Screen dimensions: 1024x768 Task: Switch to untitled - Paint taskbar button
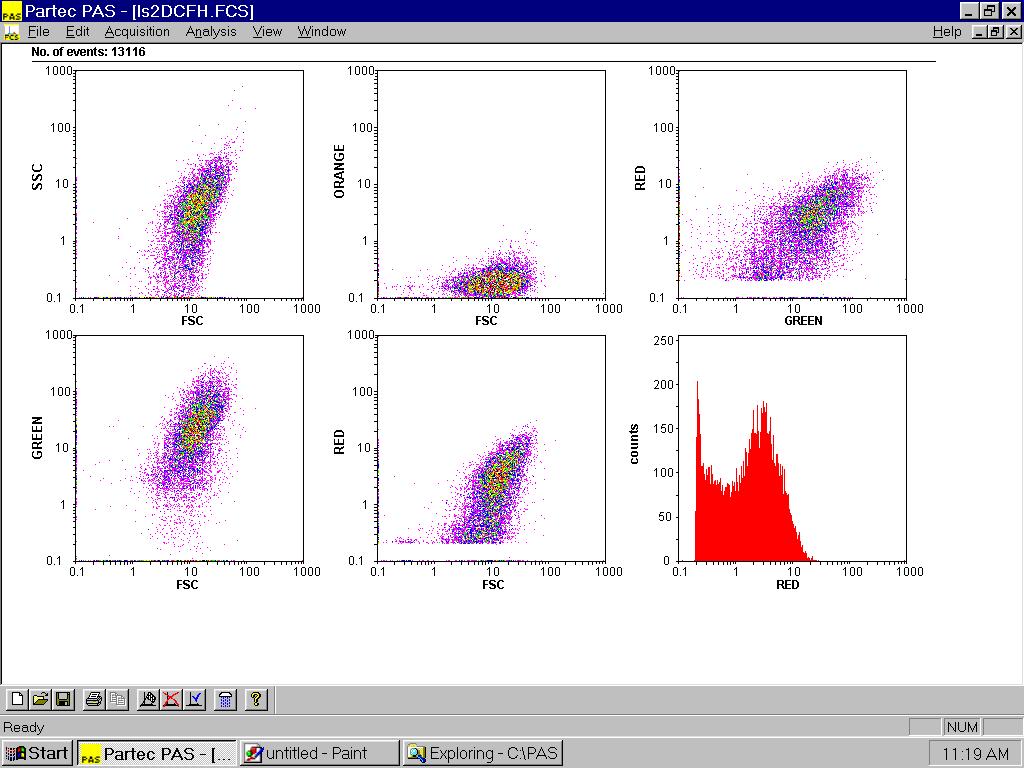tap(319, 753)
